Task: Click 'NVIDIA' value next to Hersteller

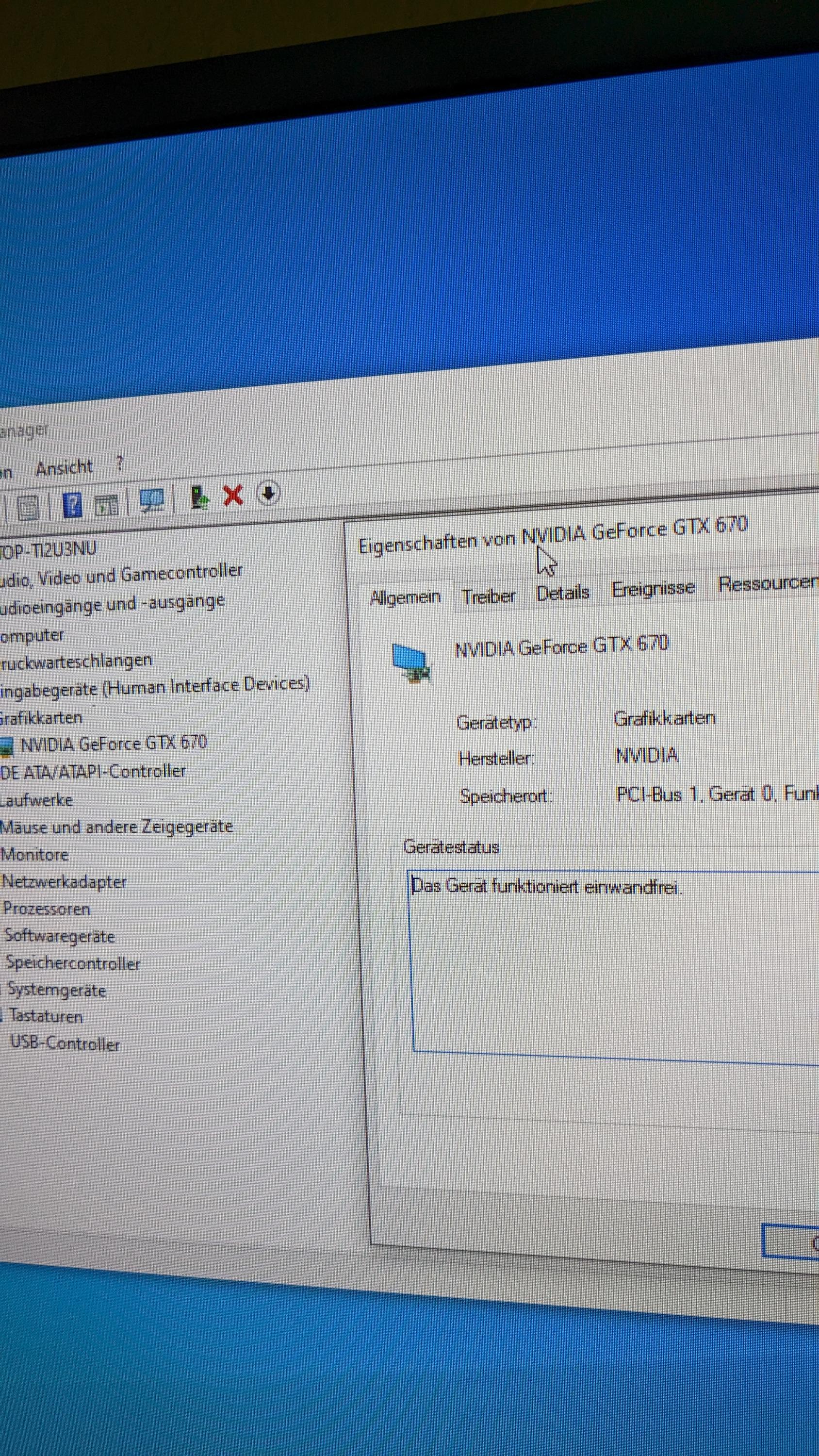Action: [647, 755]
